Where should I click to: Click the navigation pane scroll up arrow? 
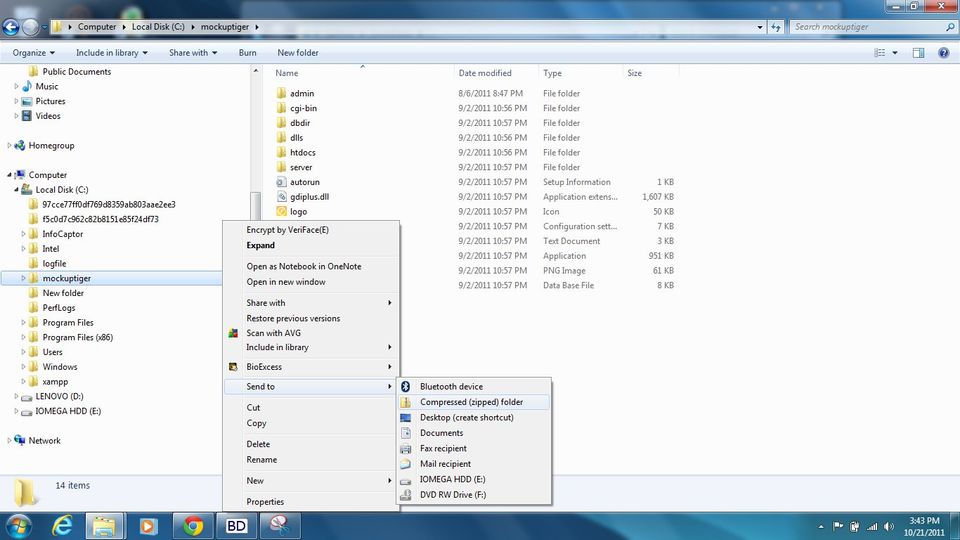[x=255, y=72]
